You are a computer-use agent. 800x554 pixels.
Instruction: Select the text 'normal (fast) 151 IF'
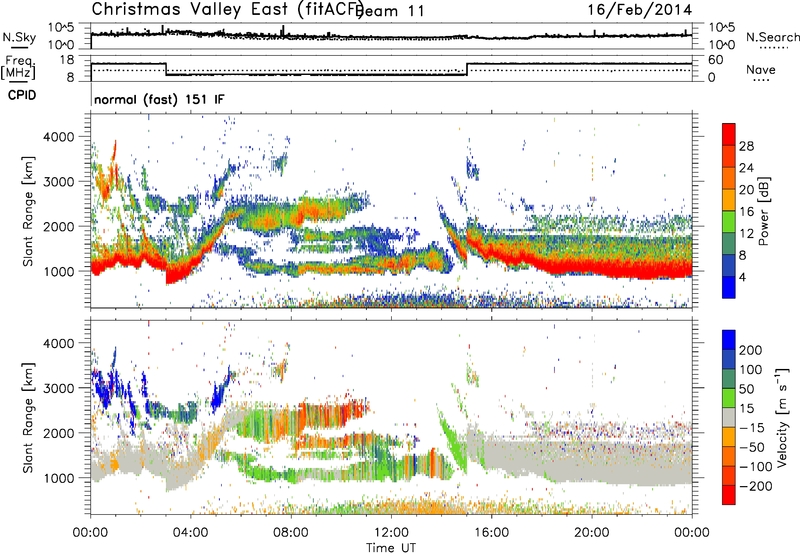(159, 99)
